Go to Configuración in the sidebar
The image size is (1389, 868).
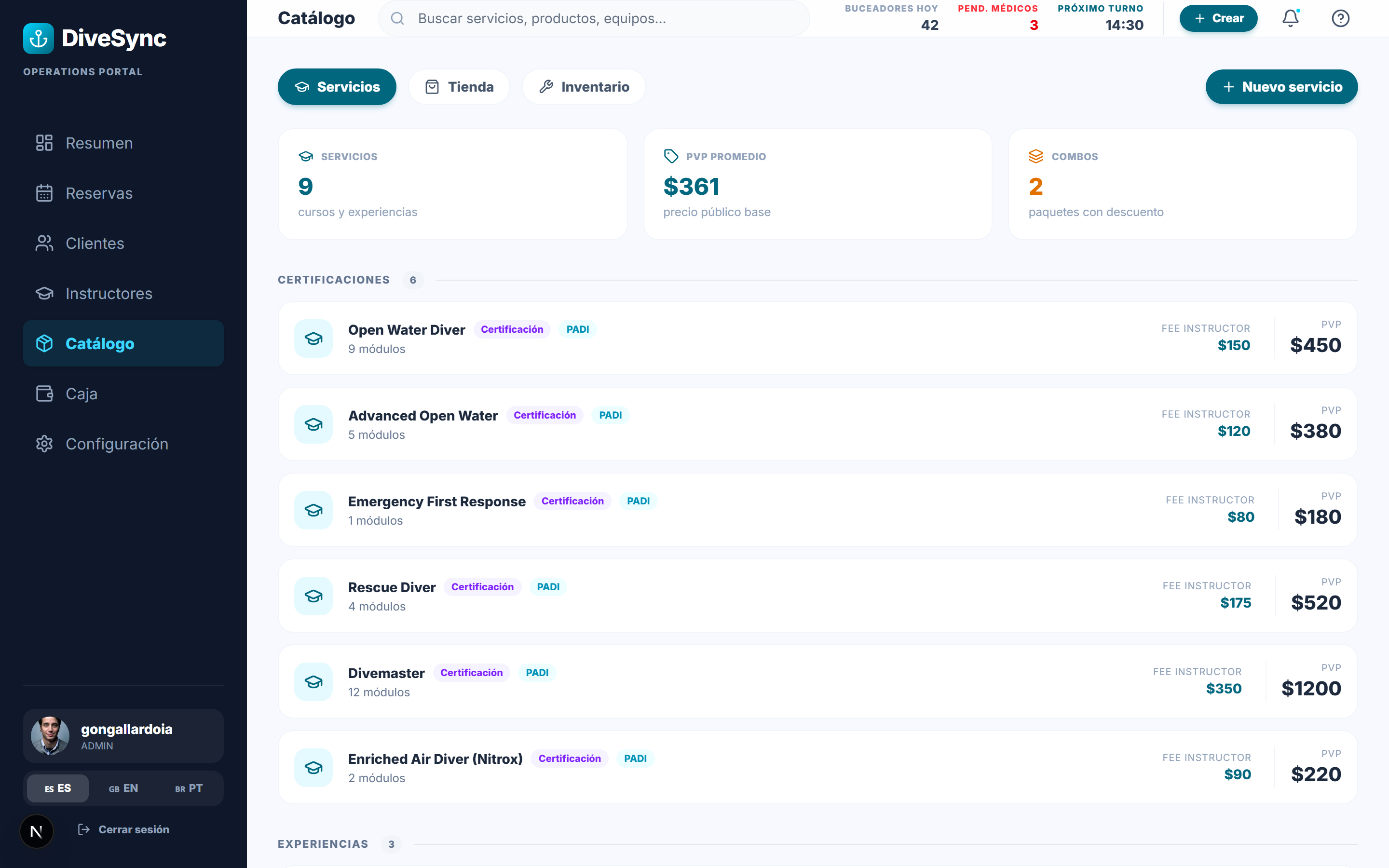tap(123, 444)
